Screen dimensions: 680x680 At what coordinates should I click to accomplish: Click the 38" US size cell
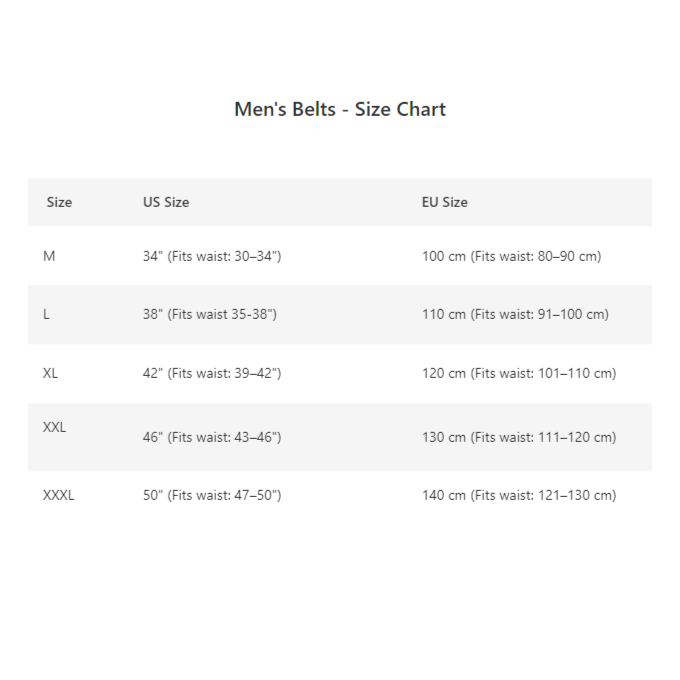pyautogui.click(x=210, y=314)
